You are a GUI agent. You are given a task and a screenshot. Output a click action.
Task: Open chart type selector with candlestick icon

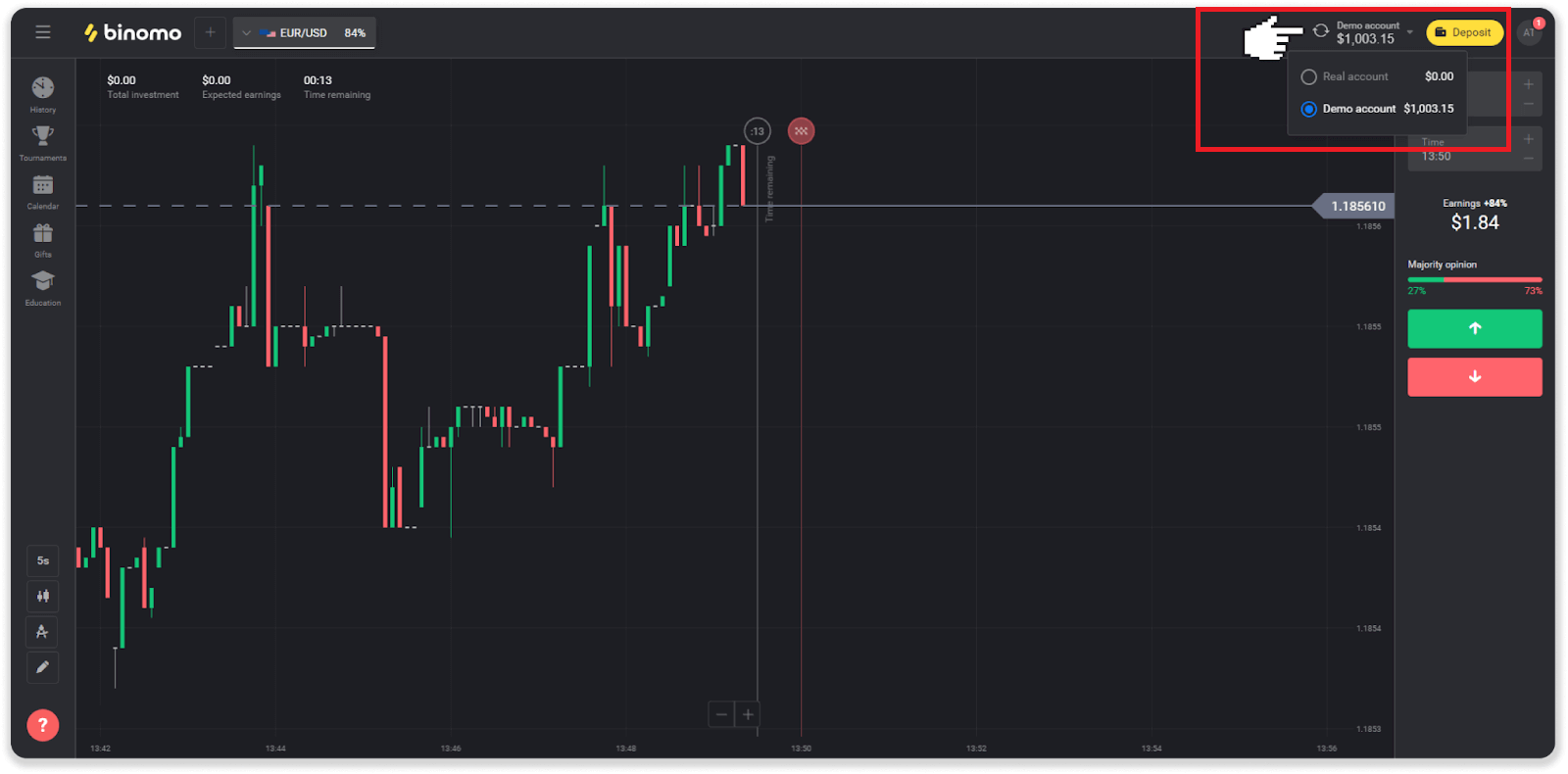click(x=42, y=596)
